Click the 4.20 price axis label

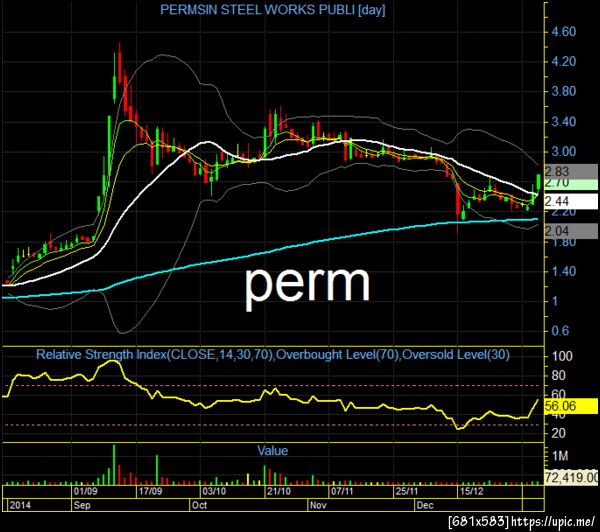click(563, 61)
